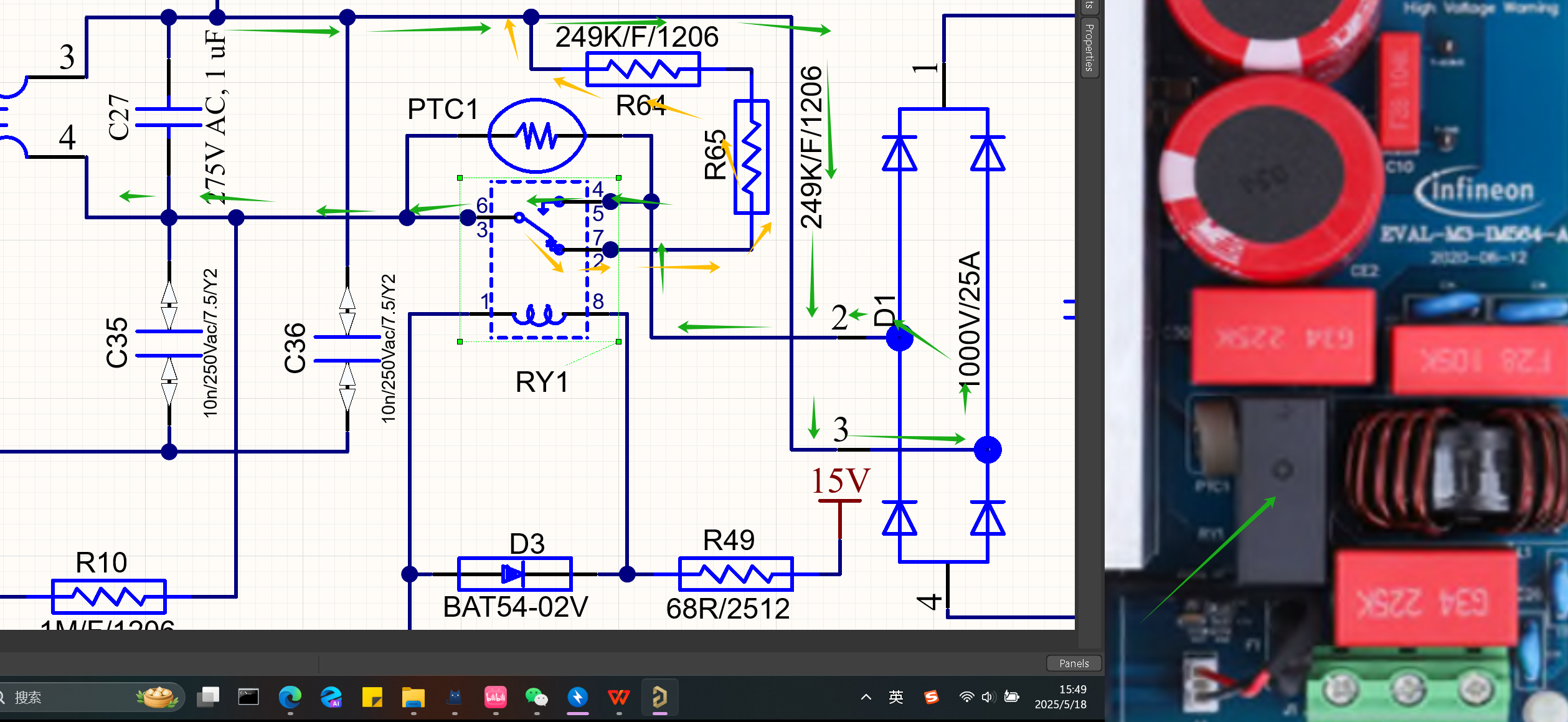This screenshot has height=722, width=1568.
Task: Click the Task View icon
Action: [x=208, y=697]
